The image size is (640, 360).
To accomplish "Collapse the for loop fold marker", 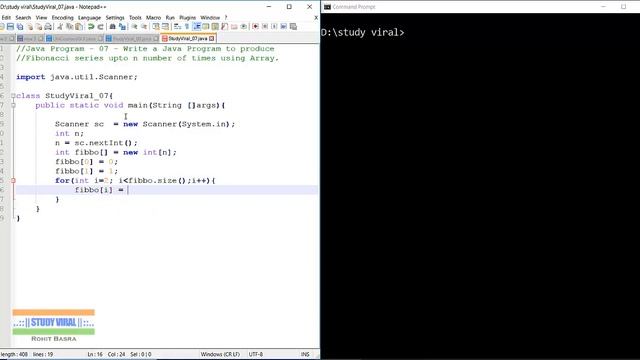I will coord(13,180).
